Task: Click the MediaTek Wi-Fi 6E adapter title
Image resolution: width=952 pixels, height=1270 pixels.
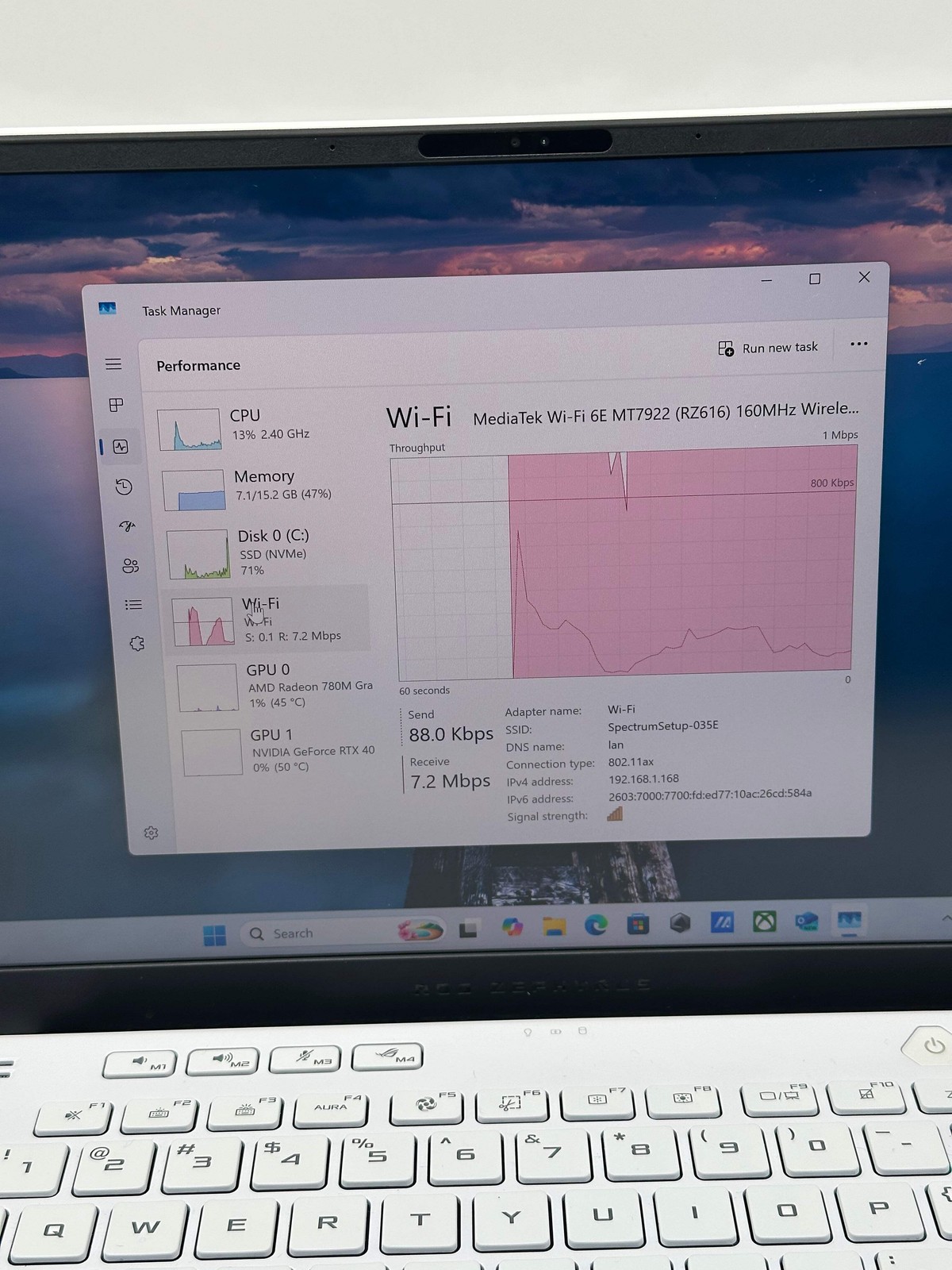Action: (666, 413)
